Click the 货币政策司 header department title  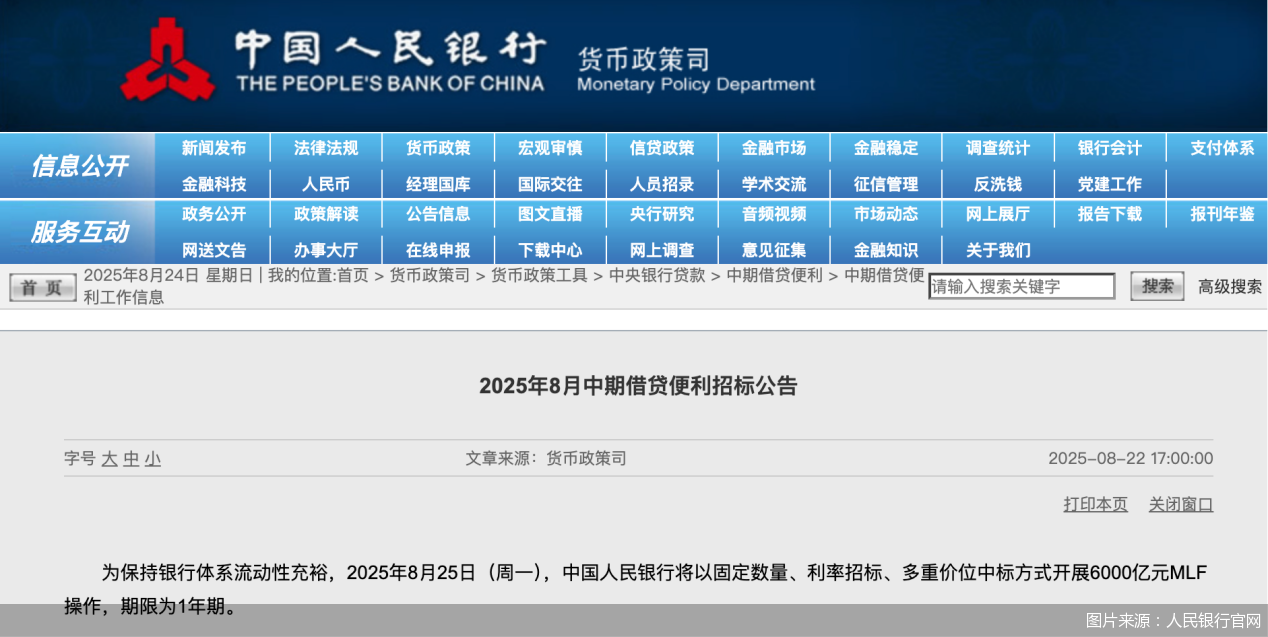pyautogui.click(x=643, y=58)
